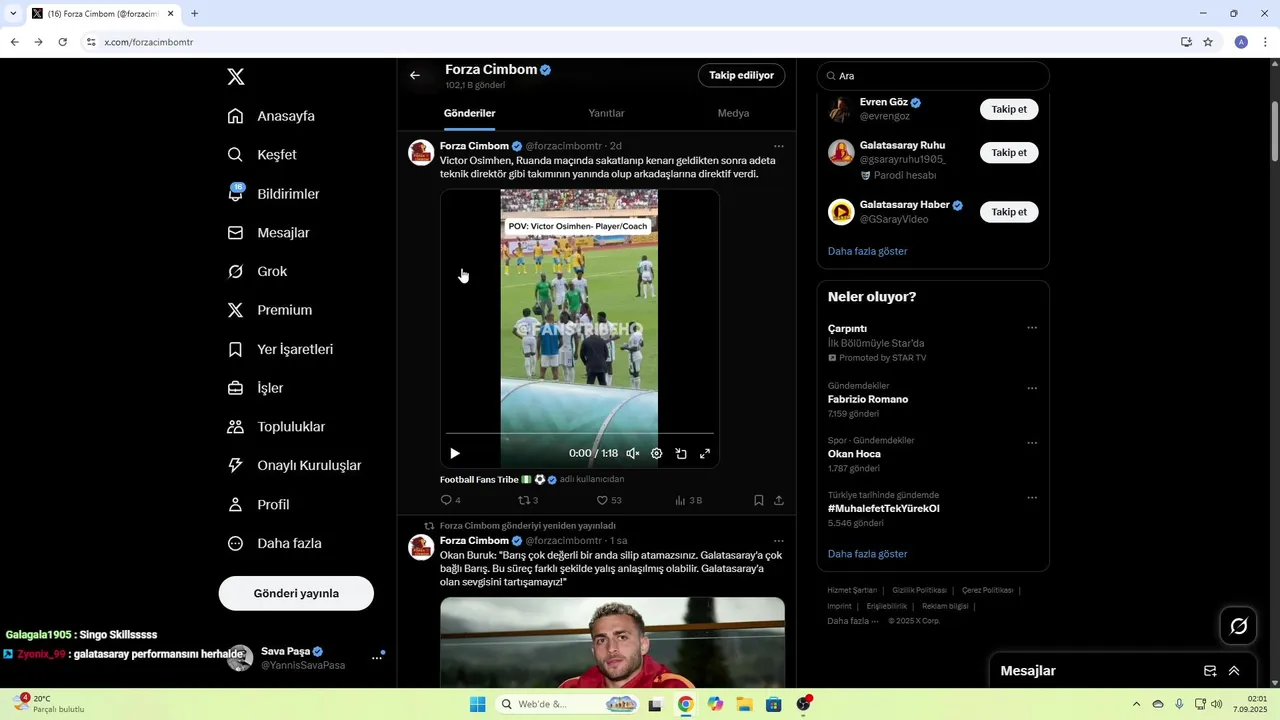Open options for Fabrizio Romano trend
Image resolution: width=1280 pixels, height=720 pixels.
(1032, 389)
